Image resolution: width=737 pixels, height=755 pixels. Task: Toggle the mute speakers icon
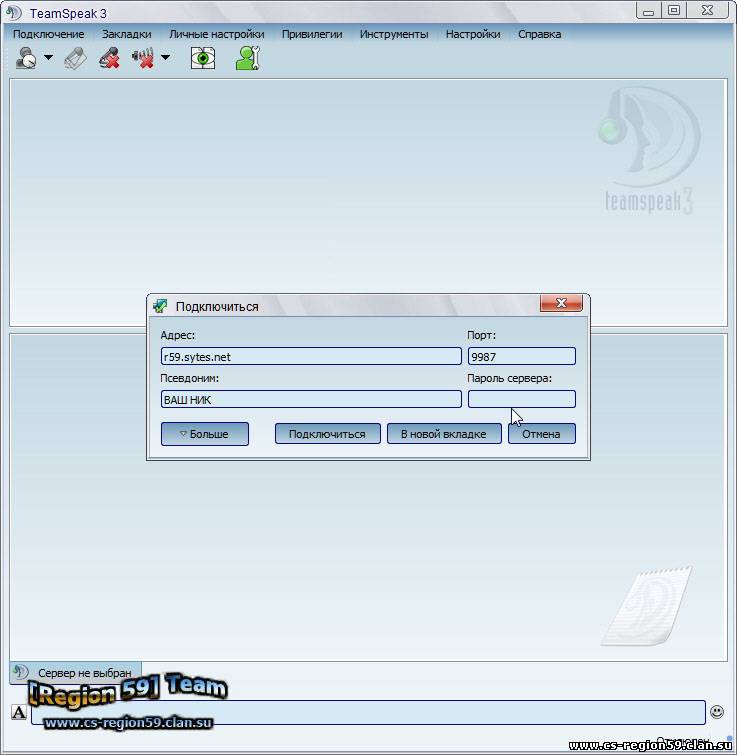(143, 58)
